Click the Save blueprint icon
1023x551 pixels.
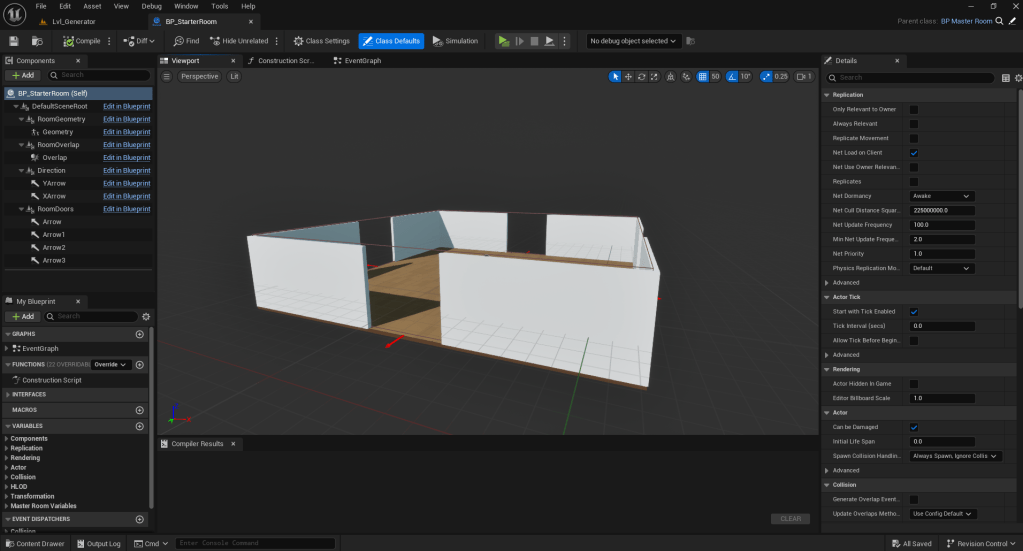pyautogui.click(x=14, y=41)
